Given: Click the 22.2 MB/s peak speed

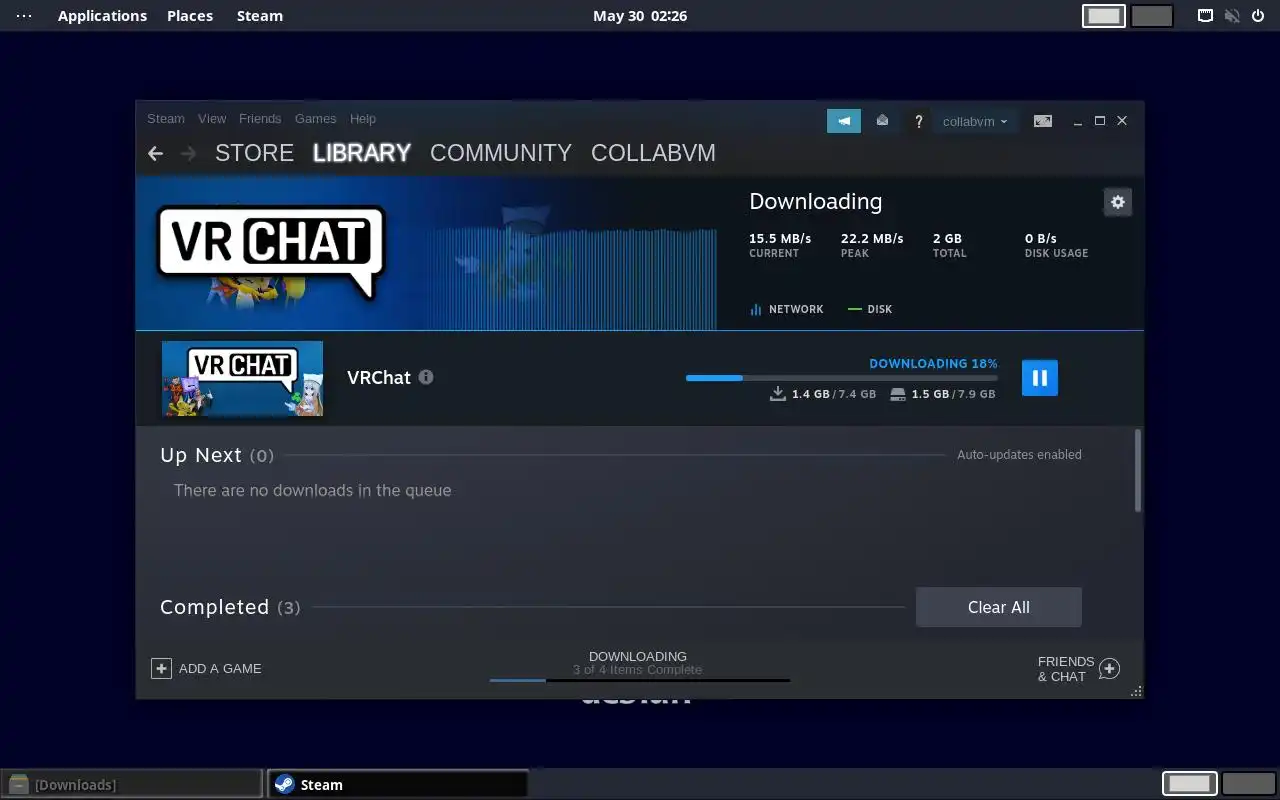Looking at the screenshot, I should (872, 238).
